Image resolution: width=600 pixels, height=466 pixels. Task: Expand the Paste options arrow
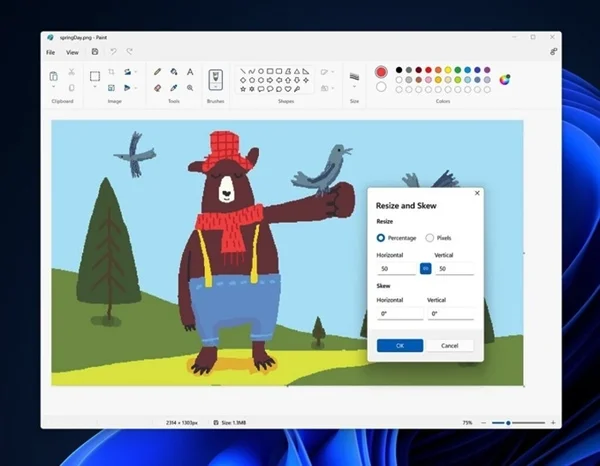(x=54, y=87)
